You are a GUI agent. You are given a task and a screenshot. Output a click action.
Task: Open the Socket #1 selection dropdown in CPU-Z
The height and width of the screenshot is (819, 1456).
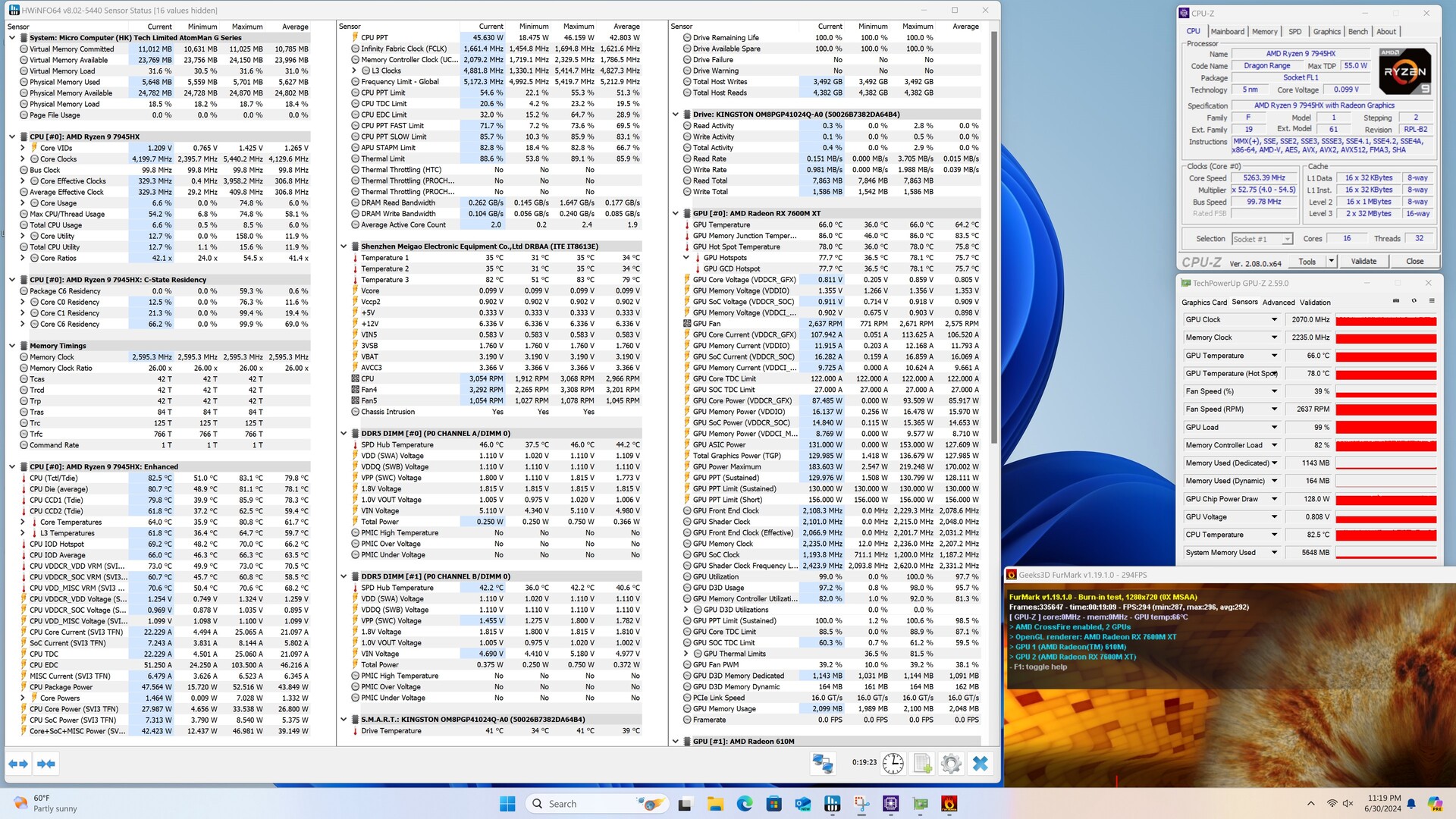(1287, 239)
